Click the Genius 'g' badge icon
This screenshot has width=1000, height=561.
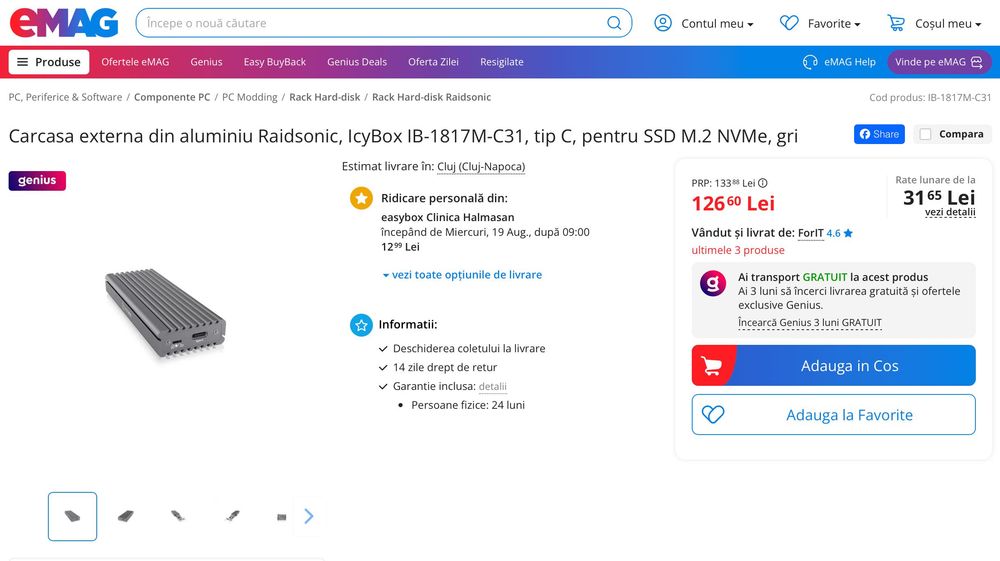point(713,283)
